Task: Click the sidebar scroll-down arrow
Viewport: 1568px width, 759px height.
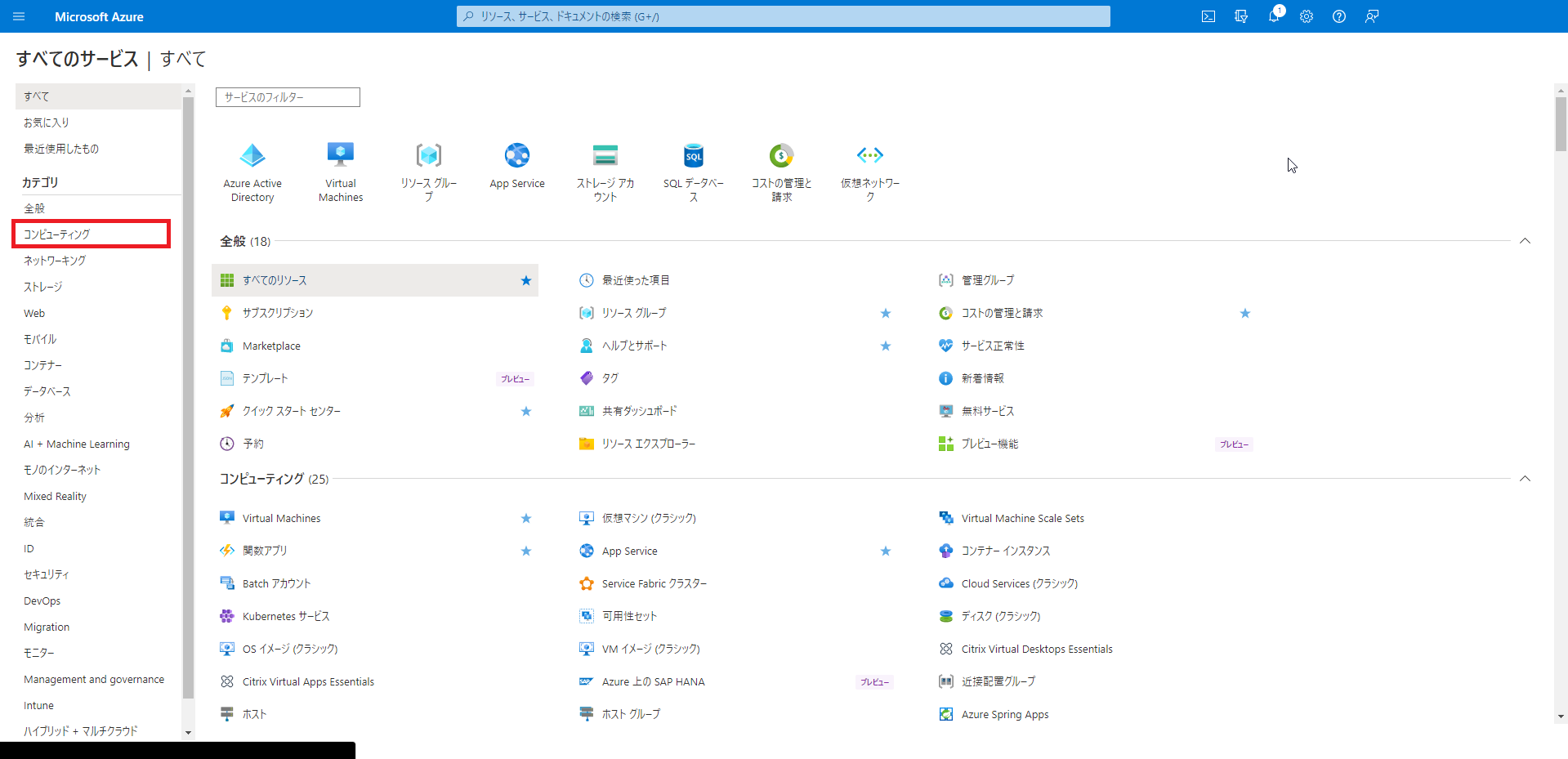Action: point(188,732)
